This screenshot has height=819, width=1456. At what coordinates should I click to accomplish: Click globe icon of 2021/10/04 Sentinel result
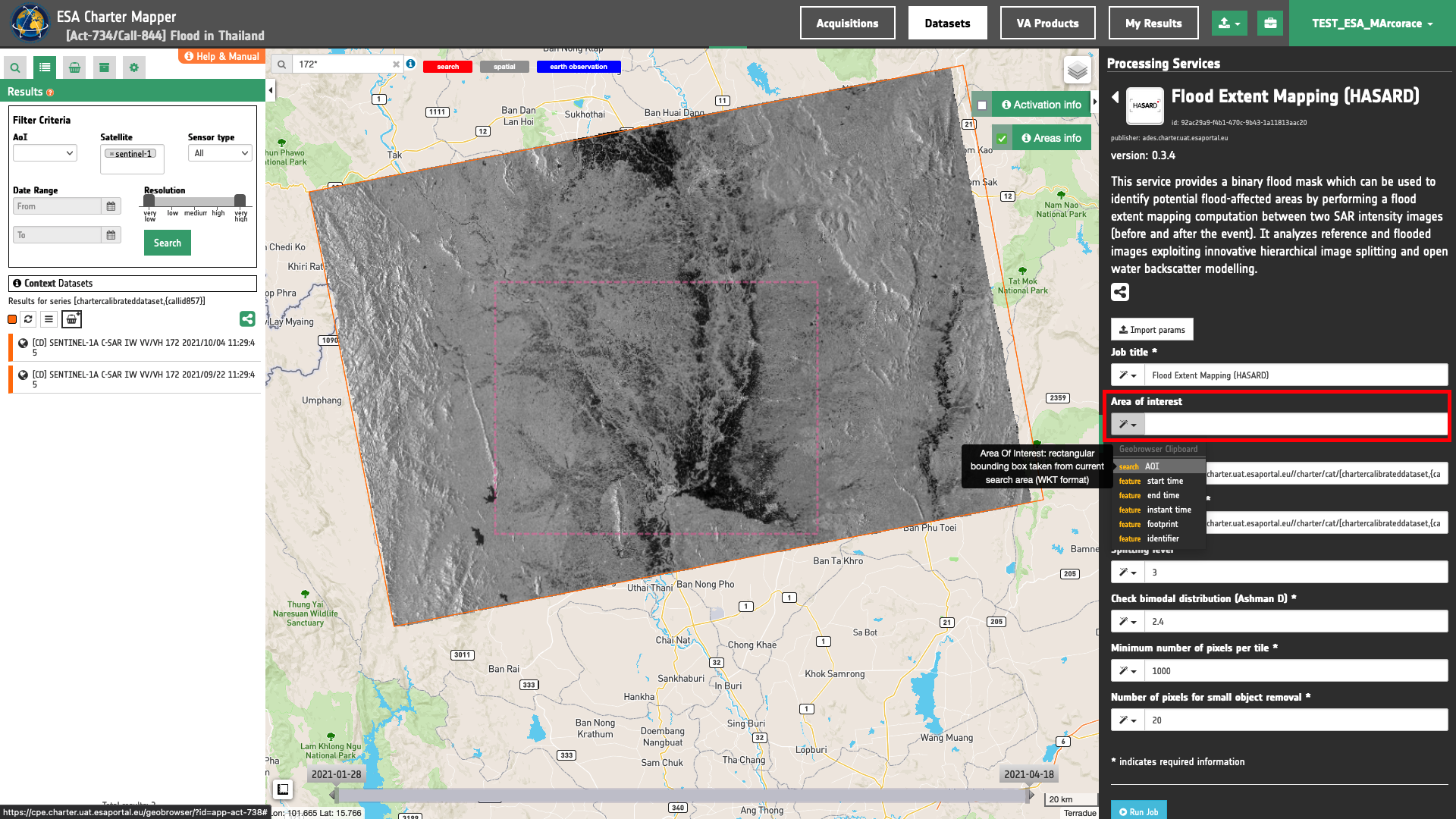pos(24,343)
